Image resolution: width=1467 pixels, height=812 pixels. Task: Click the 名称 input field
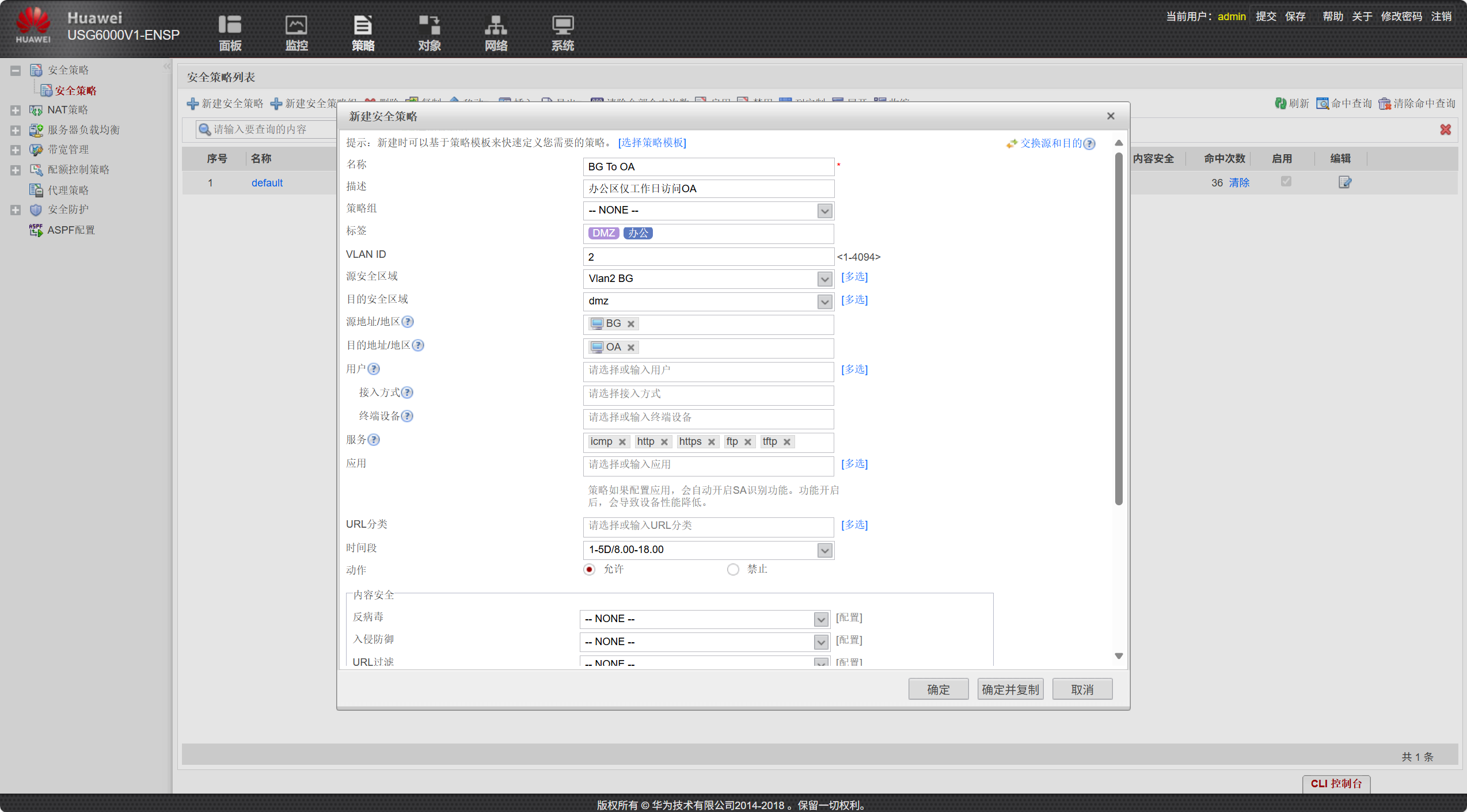click(x=709, y=167)
